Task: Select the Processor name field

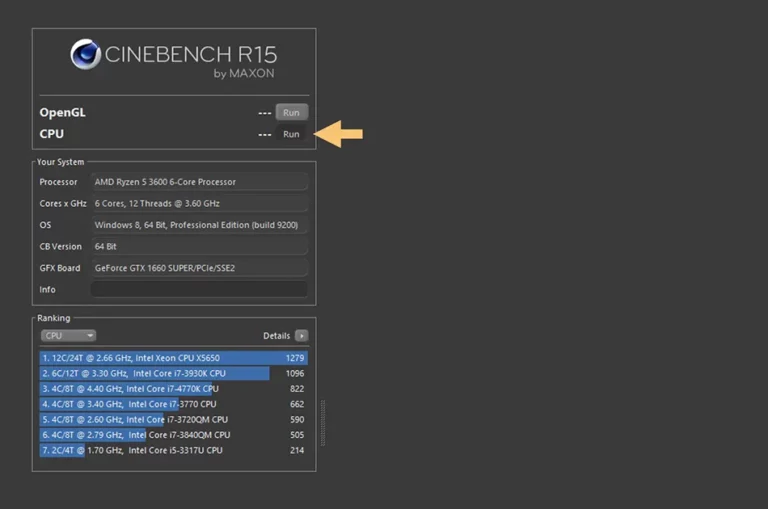Action: click(x=199, y=182)
